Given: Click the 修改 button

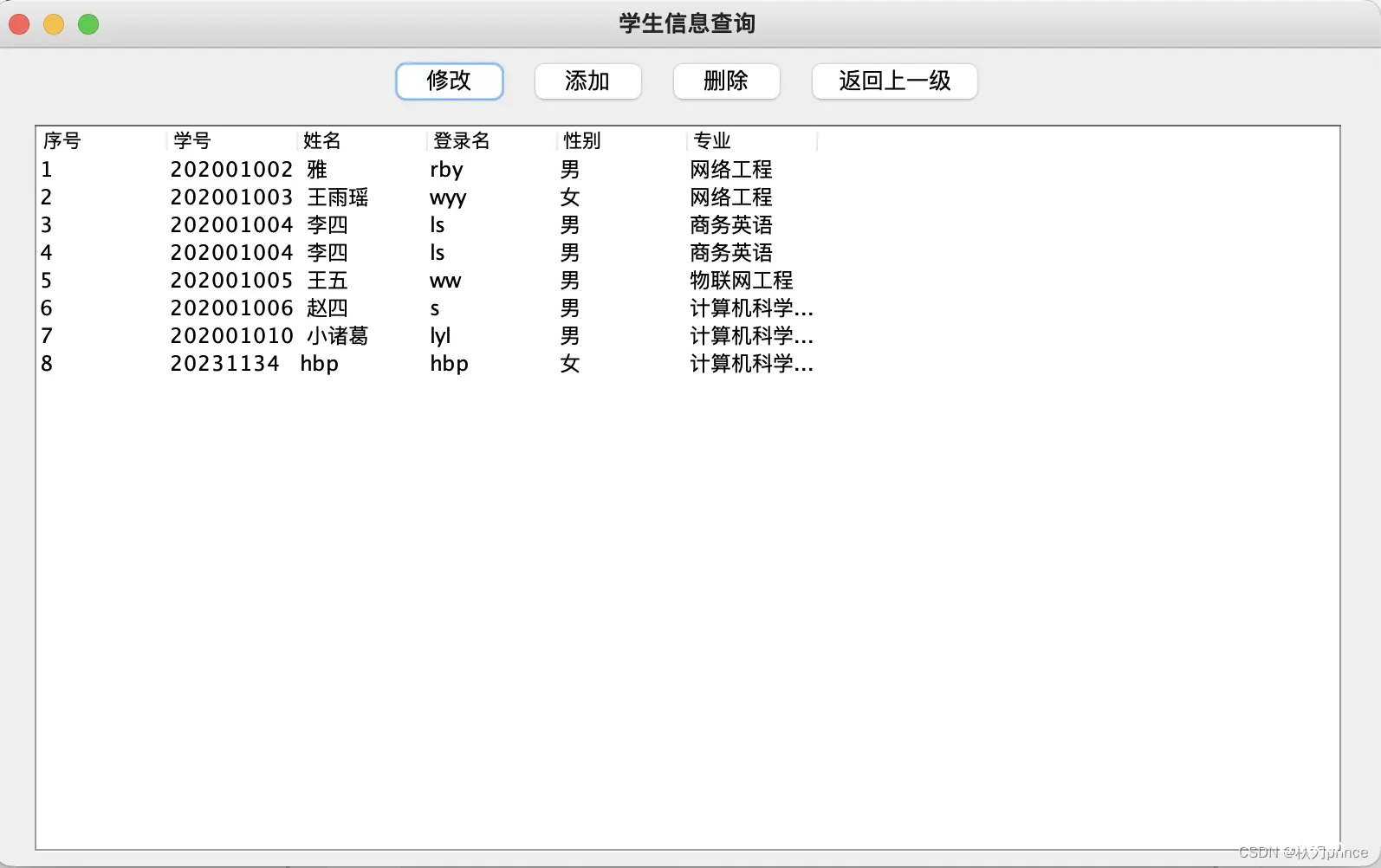Looking at the screenshot, I should click(x=449, y=81).
